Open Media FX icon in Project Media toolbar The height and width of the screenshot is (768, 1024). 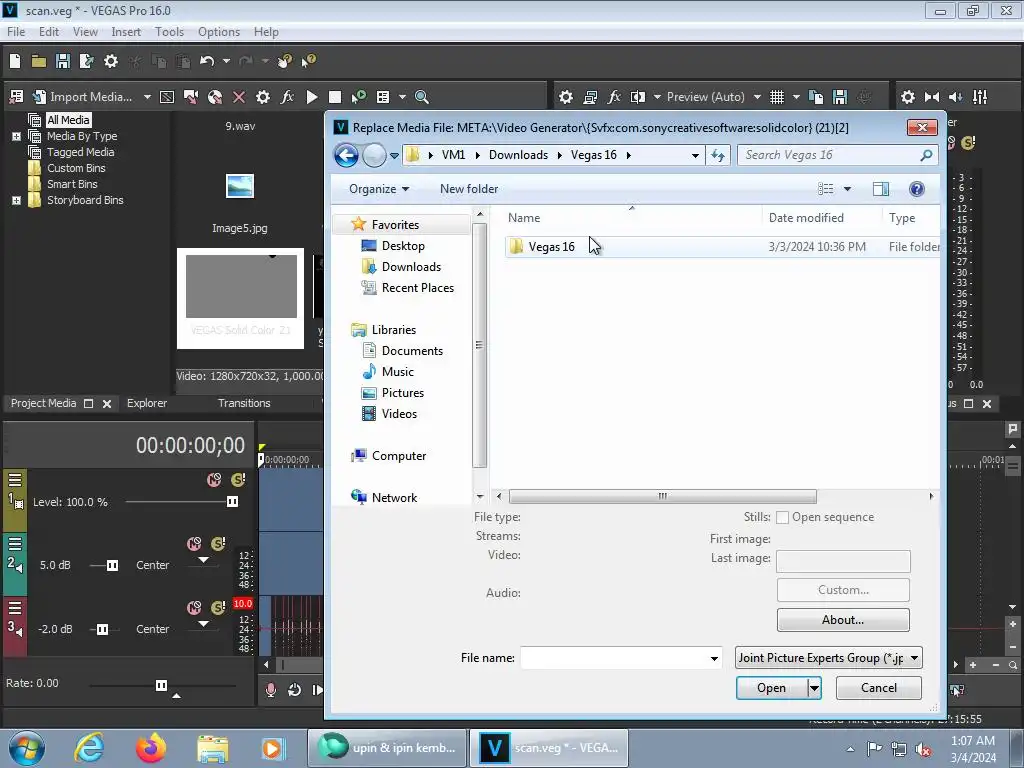pos(287,97)
